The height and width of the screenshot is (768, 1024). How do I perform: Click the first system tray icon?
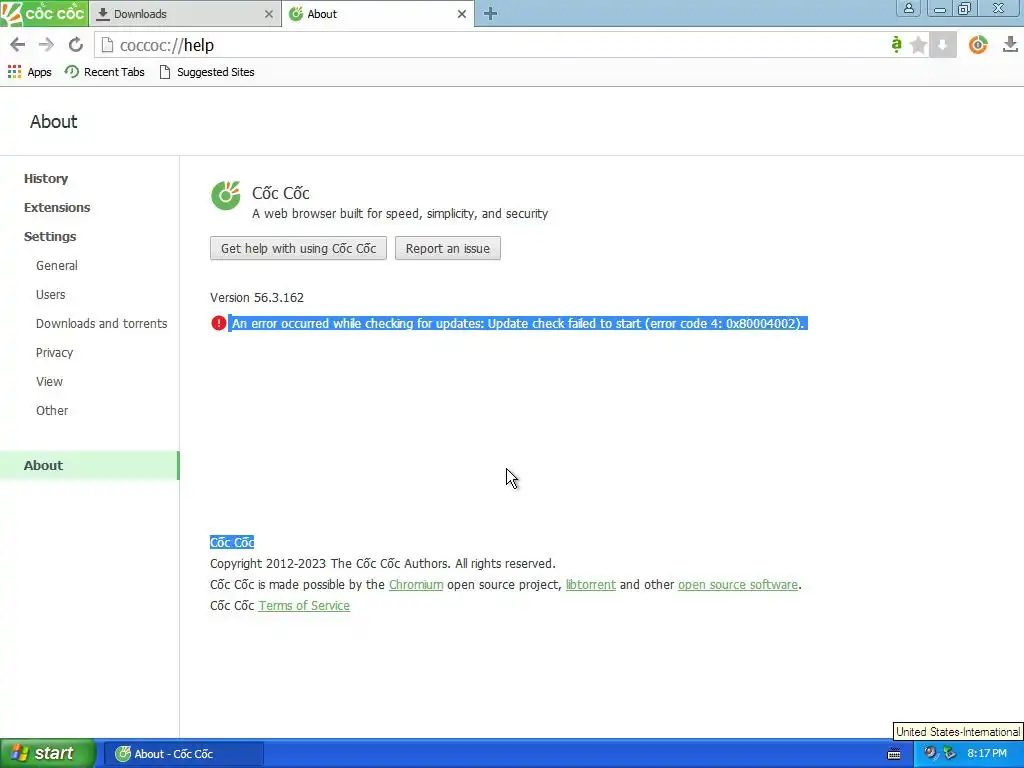tap(931, 753)
